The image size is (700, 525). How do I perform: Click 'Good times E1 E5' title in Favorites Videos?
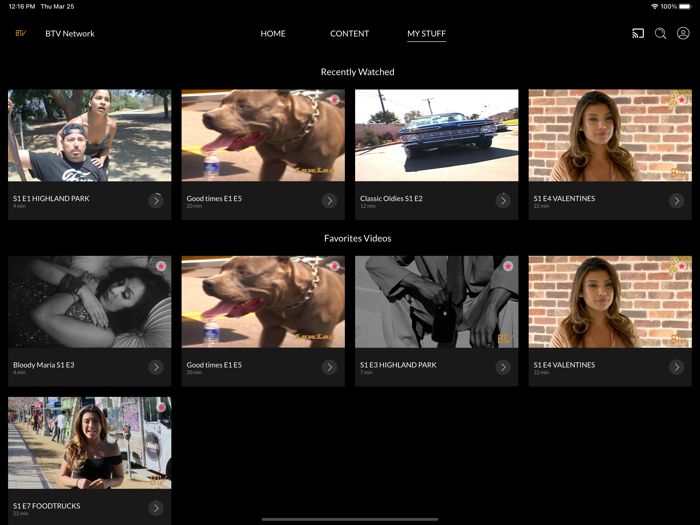click(214, 365)
